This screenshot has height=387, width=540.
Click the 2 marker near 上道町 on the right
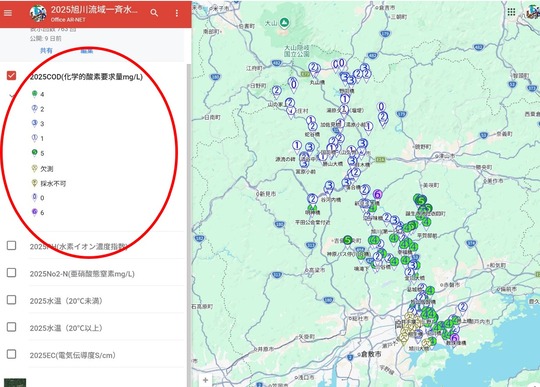[x=463, y=307]
